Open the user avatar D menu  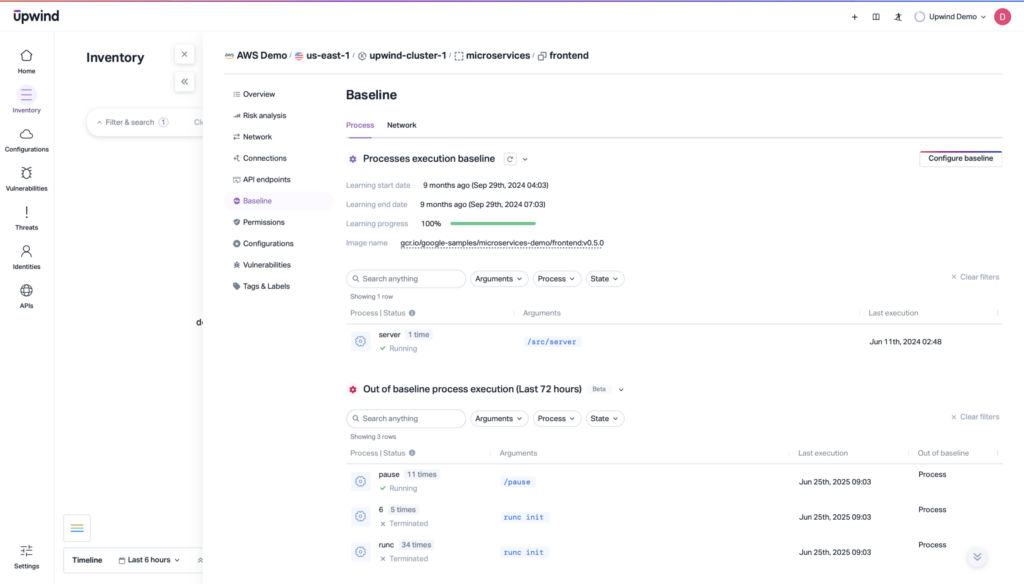[x=1002, y=17]
